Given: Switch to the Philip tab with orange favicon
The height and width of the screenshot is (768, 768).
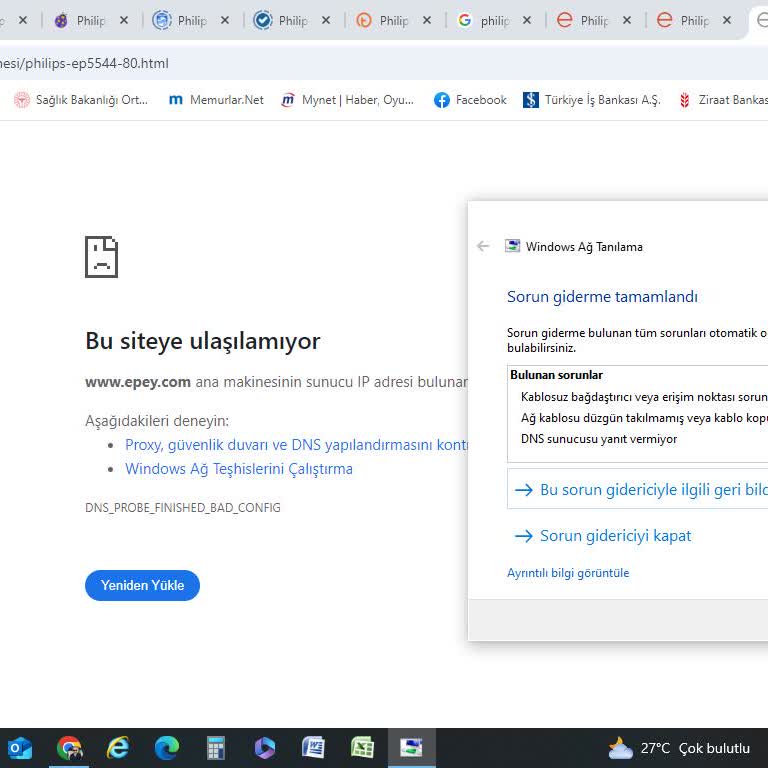Looking at the screenshot, I should pyautogui.click(x=393, y=21).
